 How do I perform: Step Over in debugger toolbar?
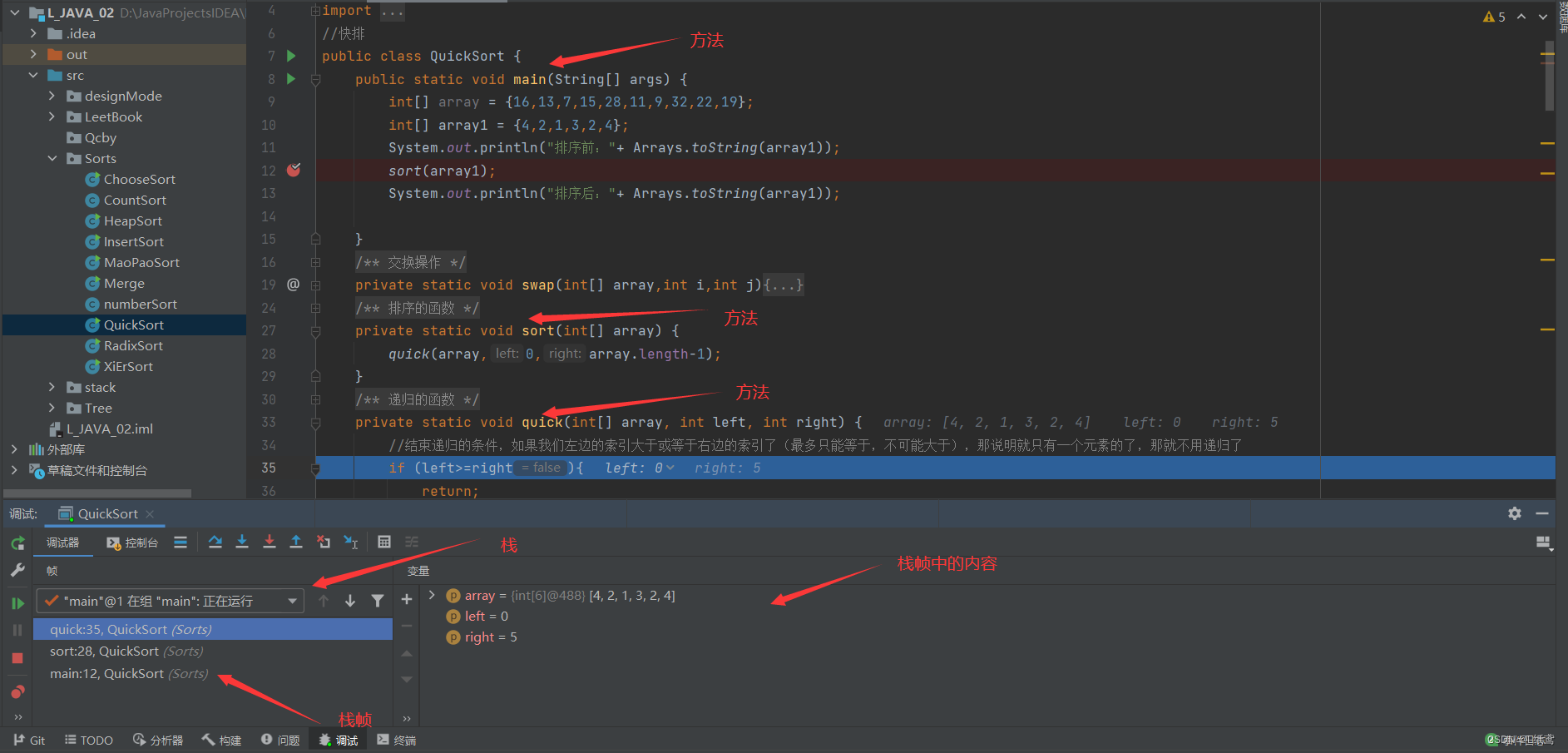215,542
